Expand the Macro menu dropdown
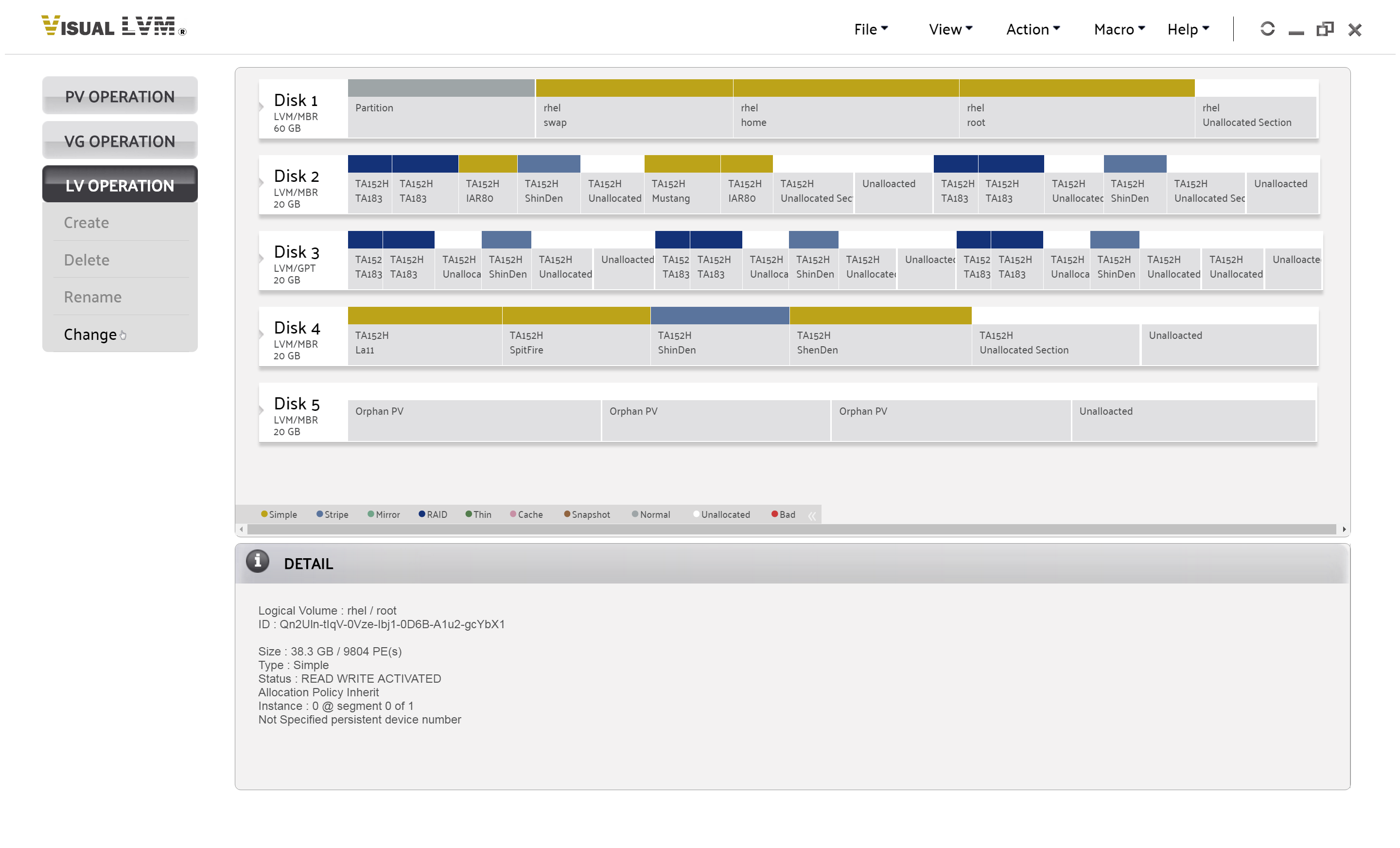The height and width of the screenshot is (848, 1400). tap(1117, 27)
